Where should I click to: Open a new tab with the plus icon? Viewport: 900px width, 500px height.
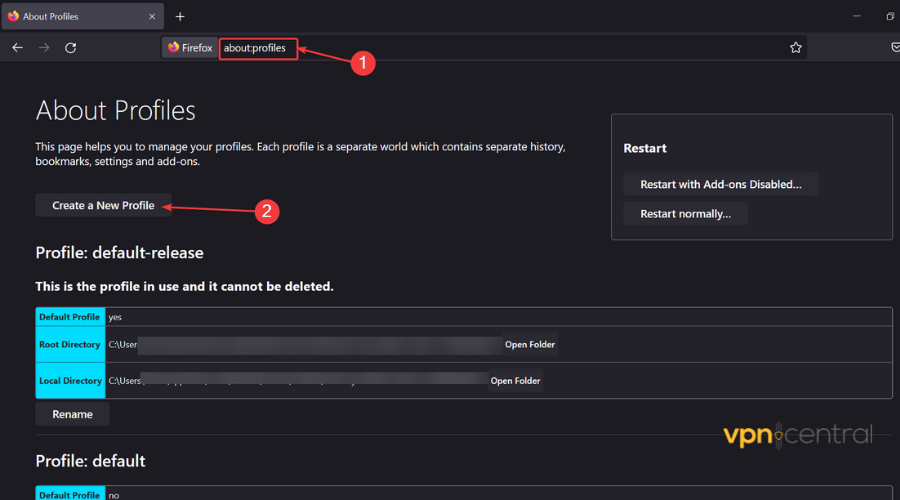click(180, 17)
